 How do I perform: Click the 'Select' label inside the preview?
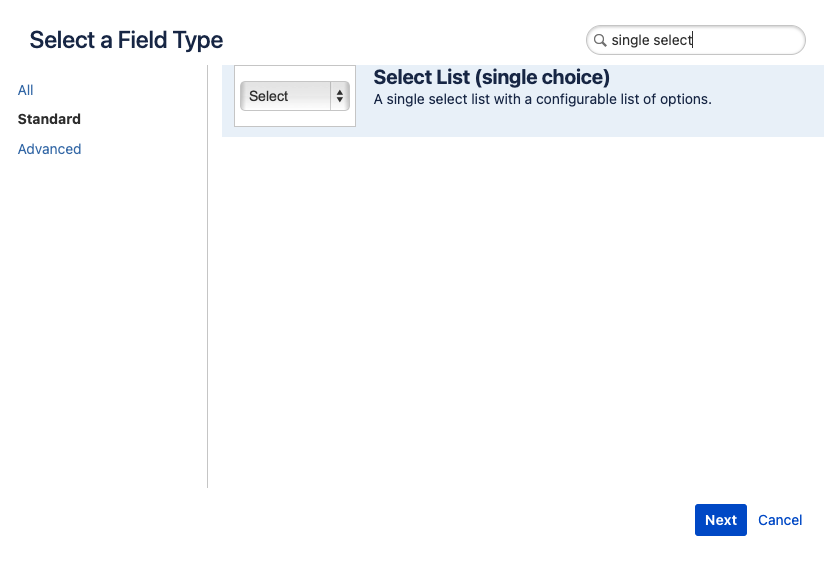tap(269, 96)
